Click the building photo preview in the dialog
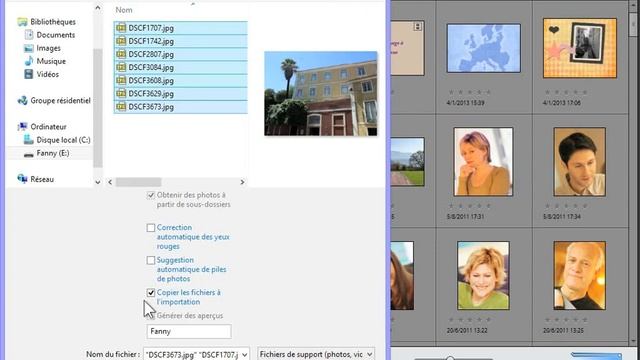The image size is (640, 360). [x=321, y=93]
